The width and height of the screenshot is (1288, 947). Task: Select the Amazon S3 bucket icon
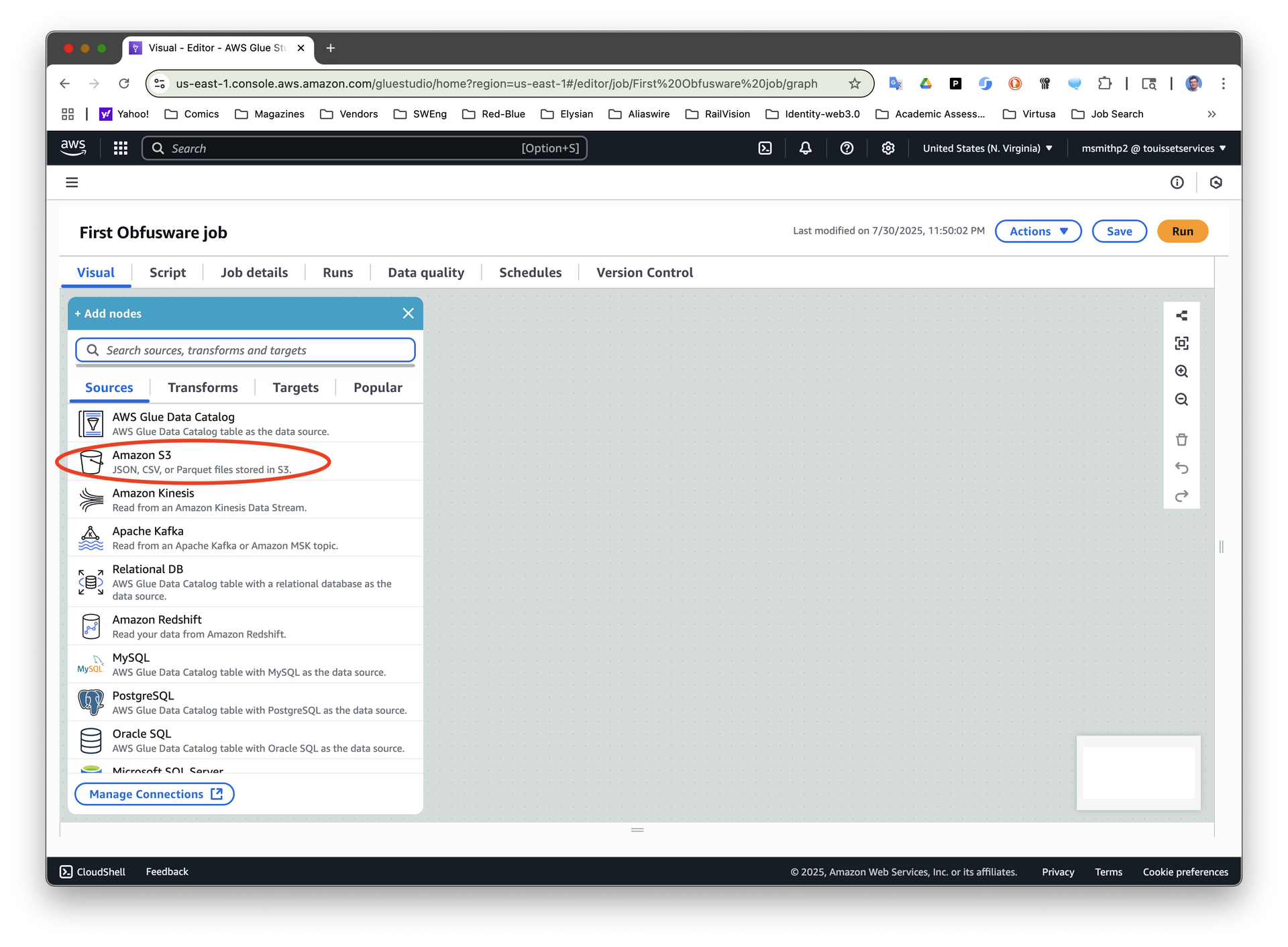coord(91,462)
